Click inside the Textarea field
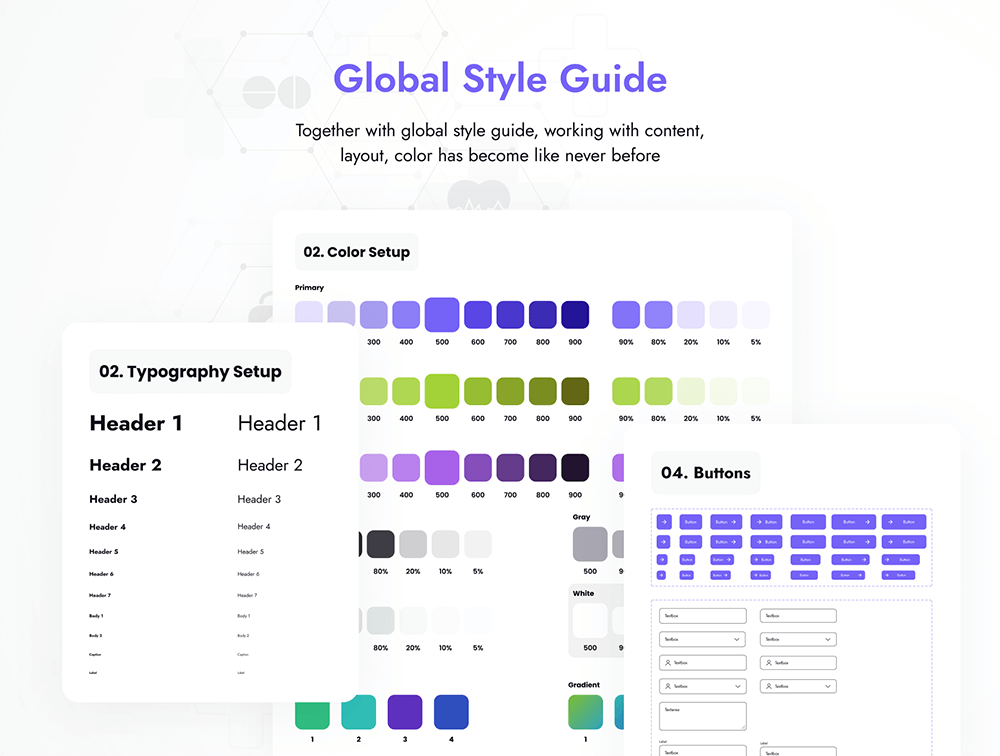 [702, 716]
